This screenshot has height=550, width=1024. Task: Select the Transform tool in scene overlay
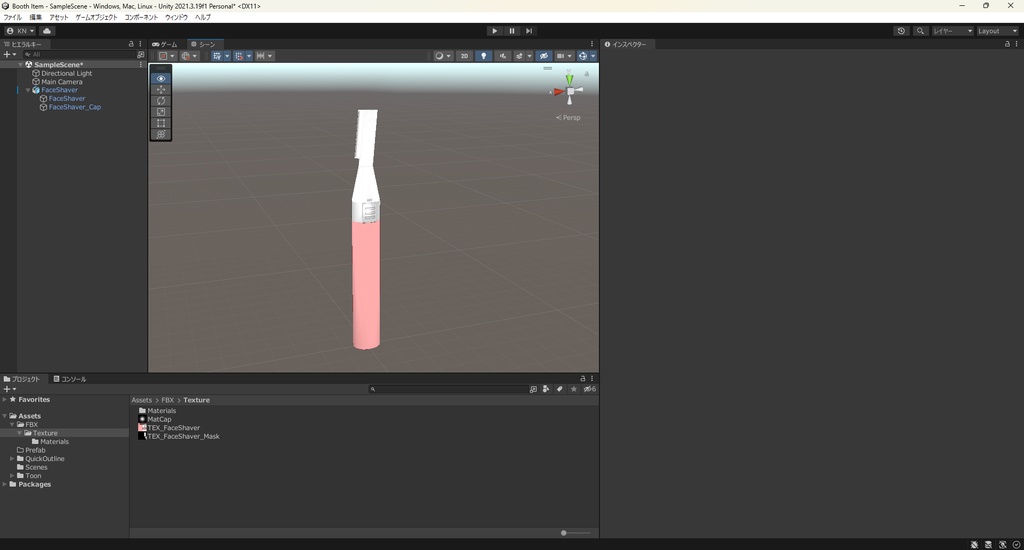tap(161, 134)
